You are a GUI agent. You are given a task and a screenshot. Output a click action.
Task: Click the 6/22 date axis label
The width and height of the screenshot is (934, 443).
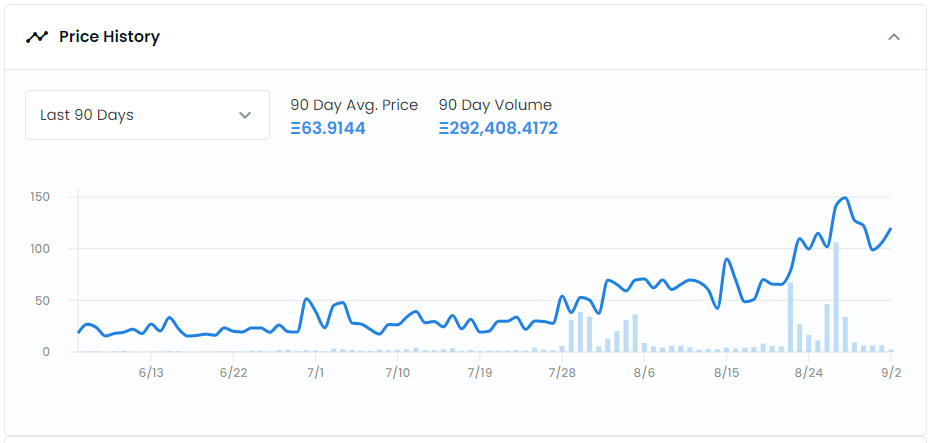(233, 373)
